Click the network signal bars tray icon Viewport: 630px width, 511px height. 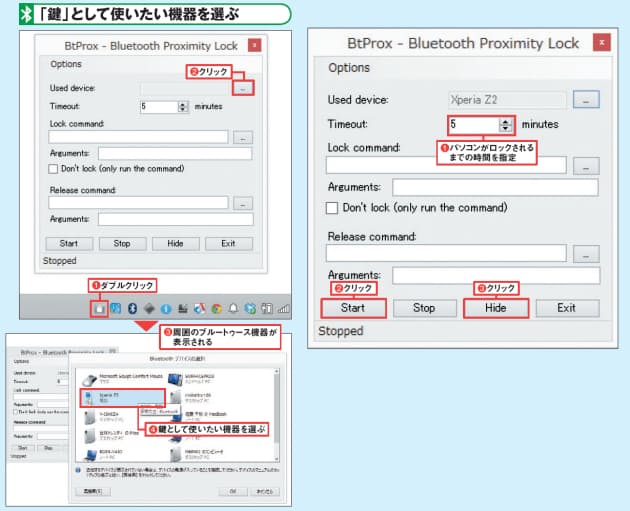[x=283, y=309]
